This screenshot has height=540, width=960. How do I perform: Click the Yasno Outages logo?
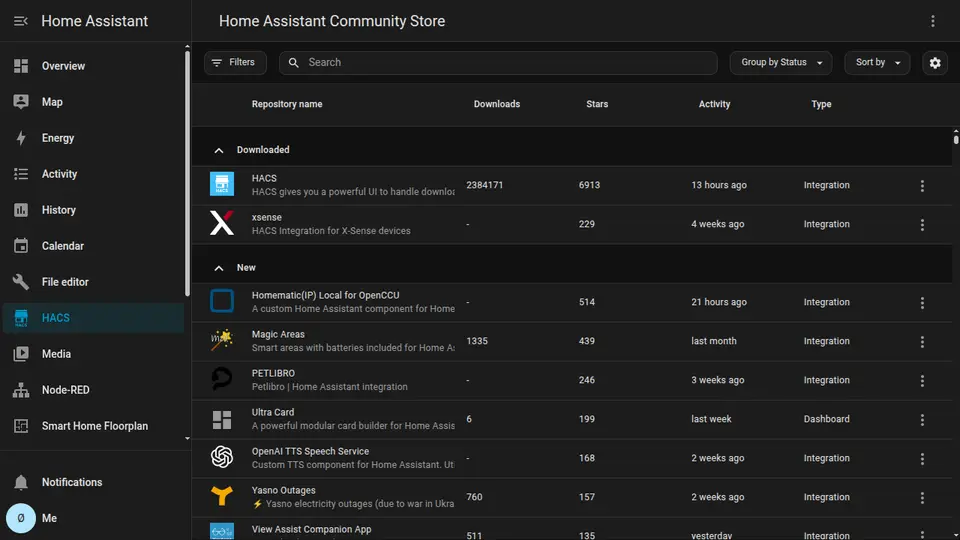click(x=222, y=497)
